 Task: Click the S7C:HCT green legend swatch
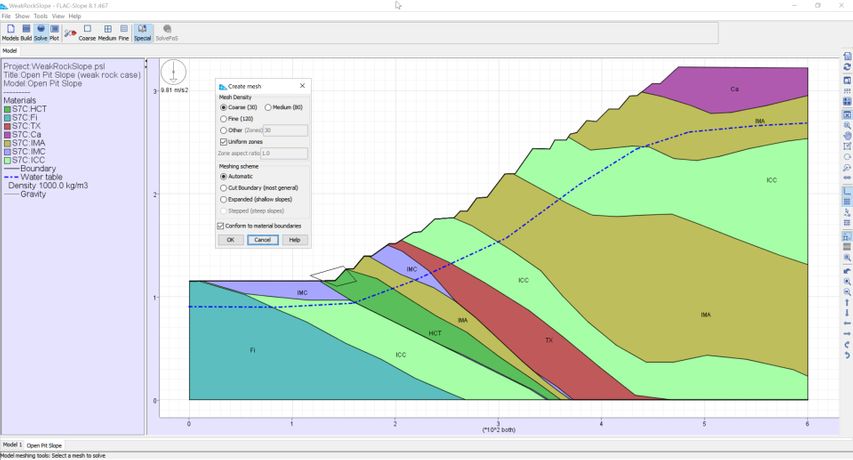[7, 108]
